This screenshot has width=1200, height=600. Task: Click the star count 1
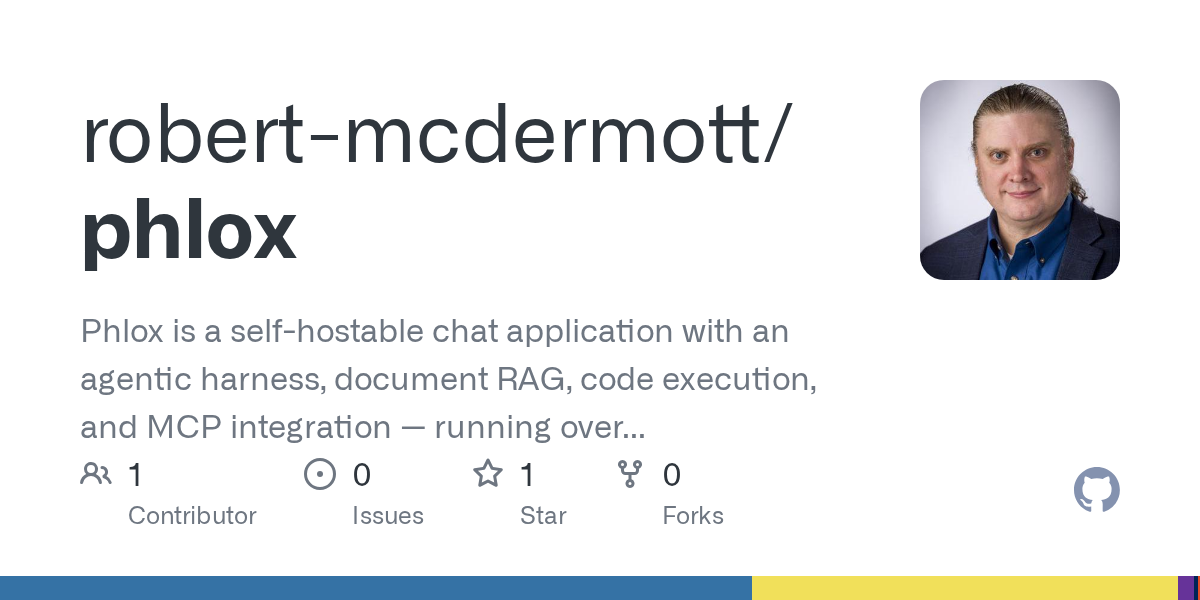527,475
